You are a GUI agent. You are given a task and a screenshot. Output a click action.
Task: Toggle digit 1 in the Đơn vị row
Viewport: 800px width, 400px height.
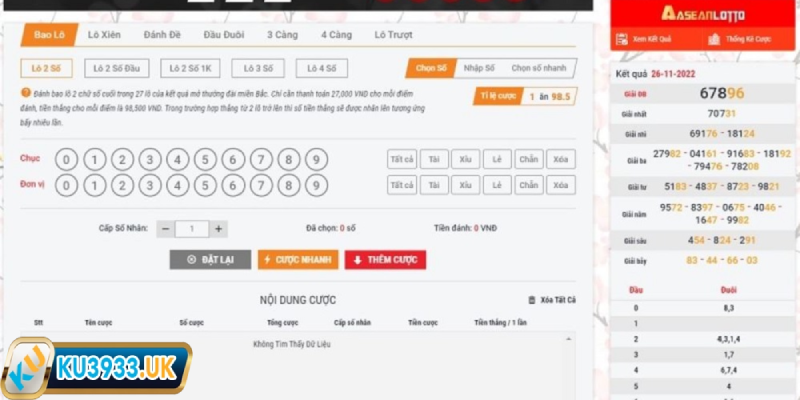(x=94, y=185)
